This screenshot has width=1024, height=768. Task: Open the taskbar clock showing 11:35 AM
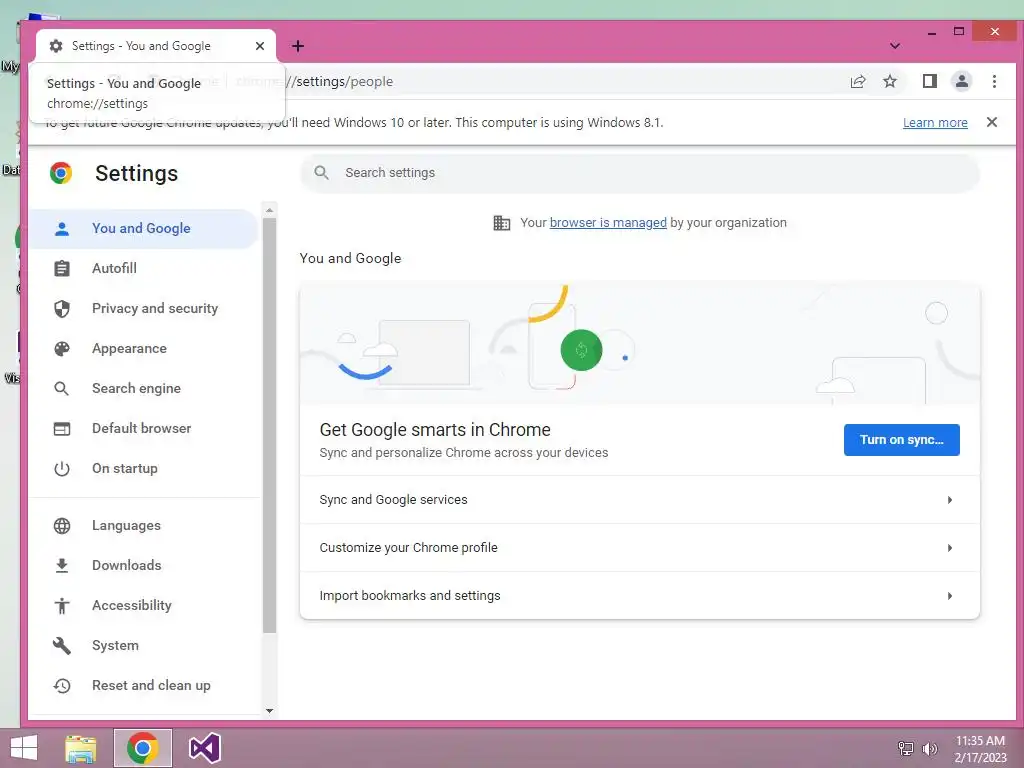click(x=980, y=749)
